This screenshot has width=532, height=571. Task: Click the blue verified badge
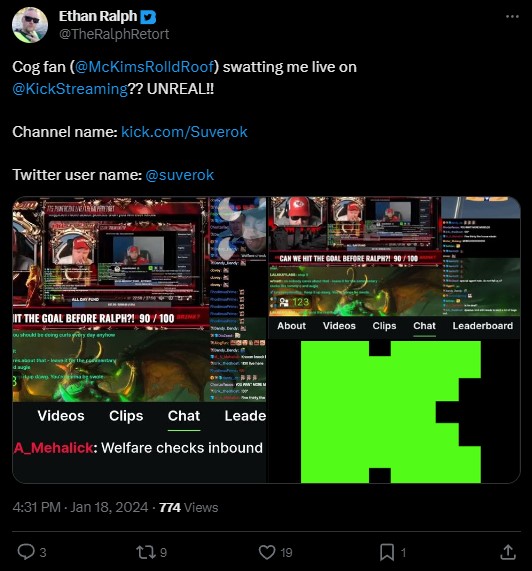pos(149,17)
